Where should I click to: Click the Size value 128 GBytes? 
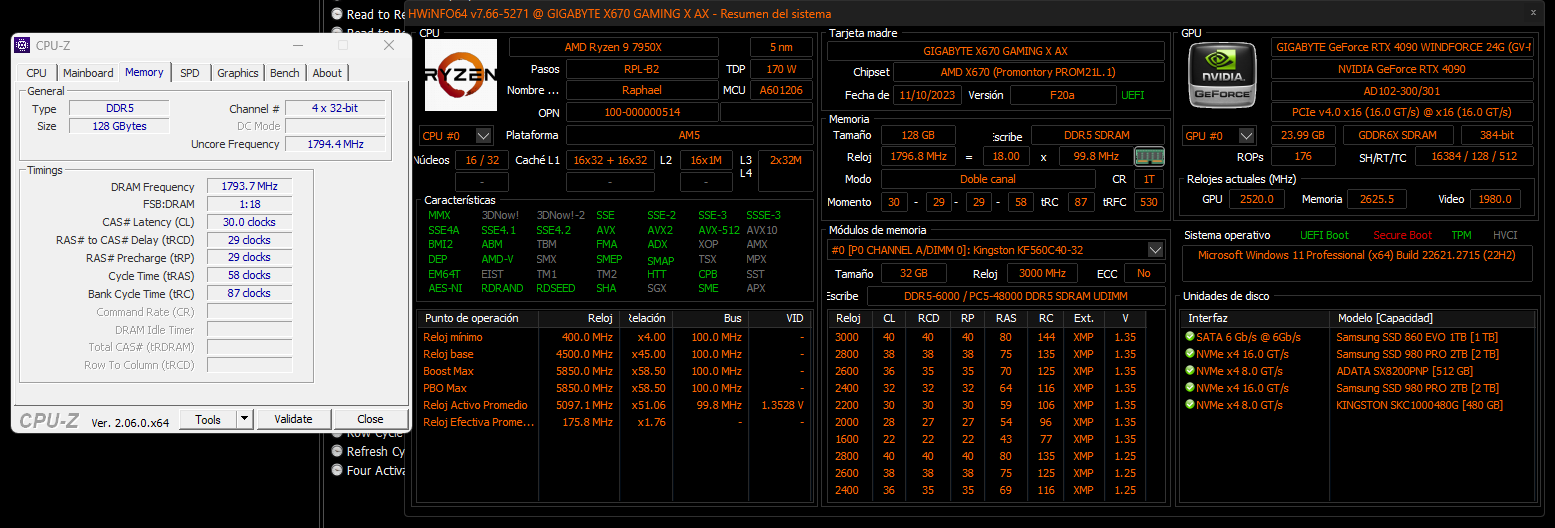click(x=119, y=126)
